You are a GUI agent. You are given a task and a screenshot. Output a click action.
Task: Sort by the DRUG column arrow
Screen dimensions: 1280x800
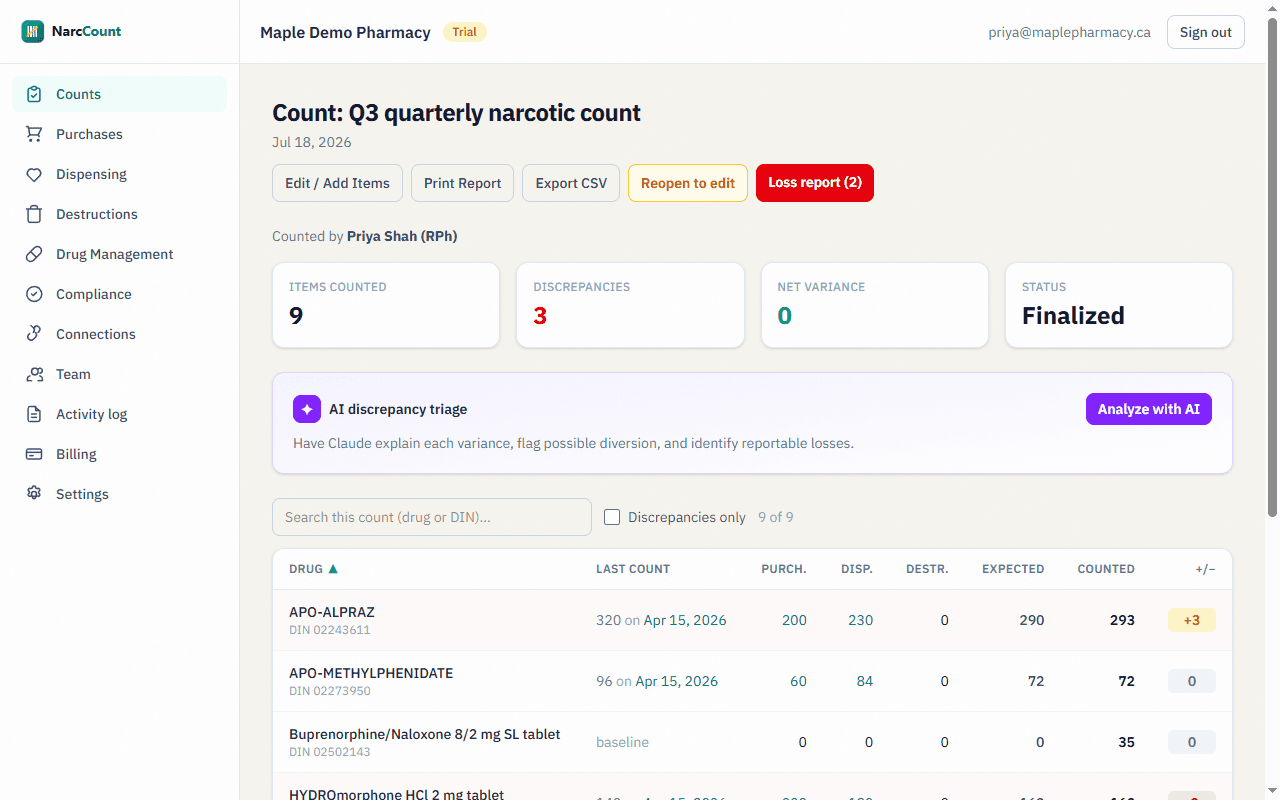point(333,569)
